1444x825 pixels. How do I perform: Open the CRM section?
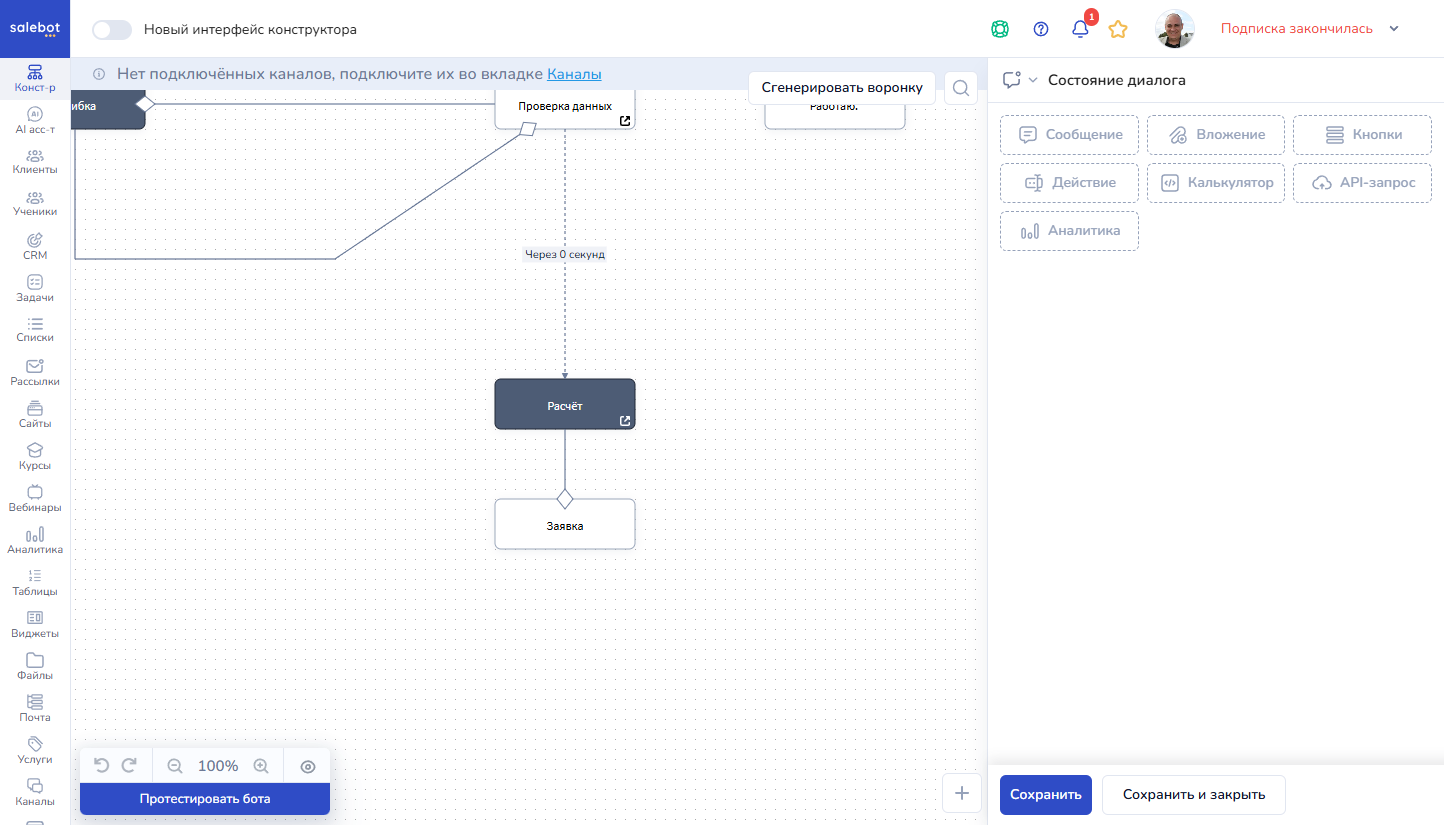pos(35,247)
